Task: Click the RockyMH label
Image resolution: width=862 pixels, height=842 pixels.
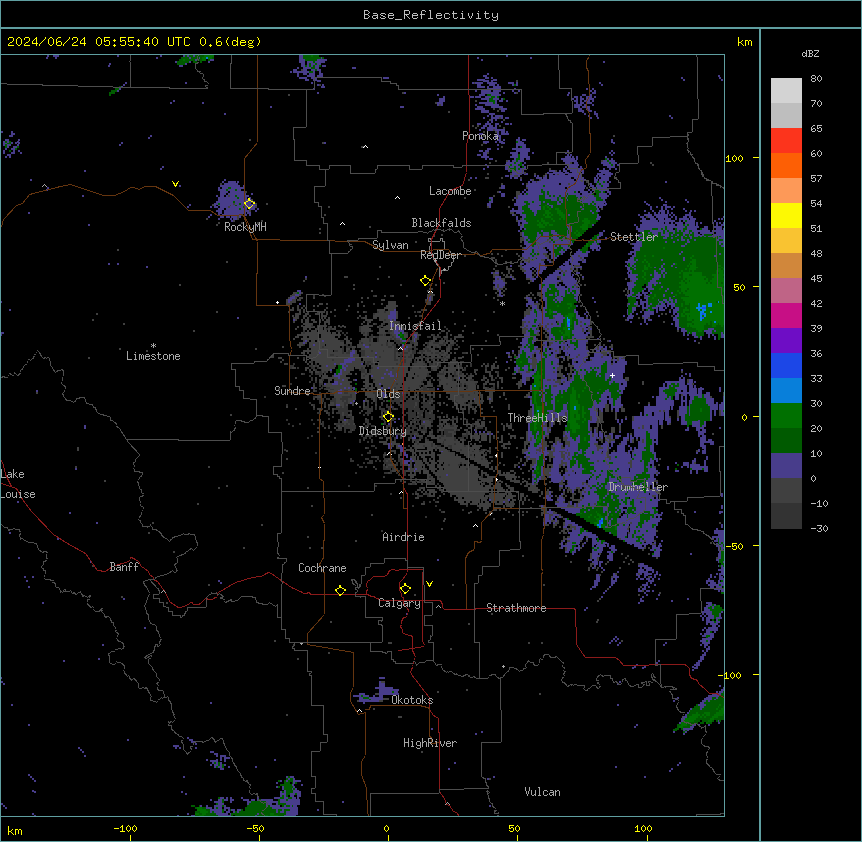Action: [x=245, y=227]
